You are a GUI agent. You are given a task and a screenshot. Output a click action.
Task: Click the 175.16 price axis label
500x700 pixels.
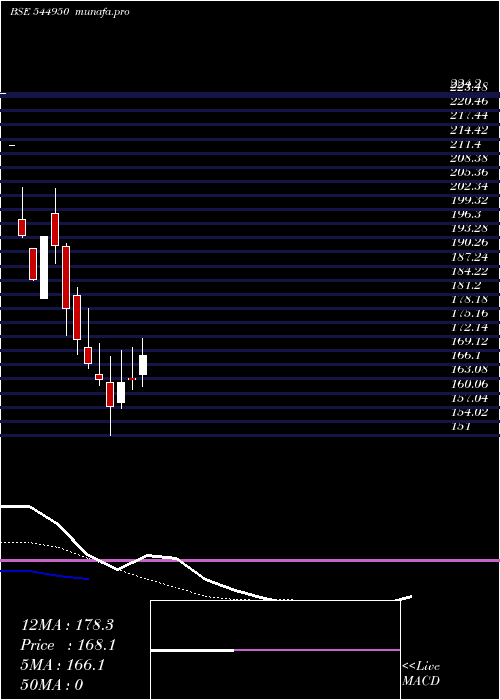469,313
